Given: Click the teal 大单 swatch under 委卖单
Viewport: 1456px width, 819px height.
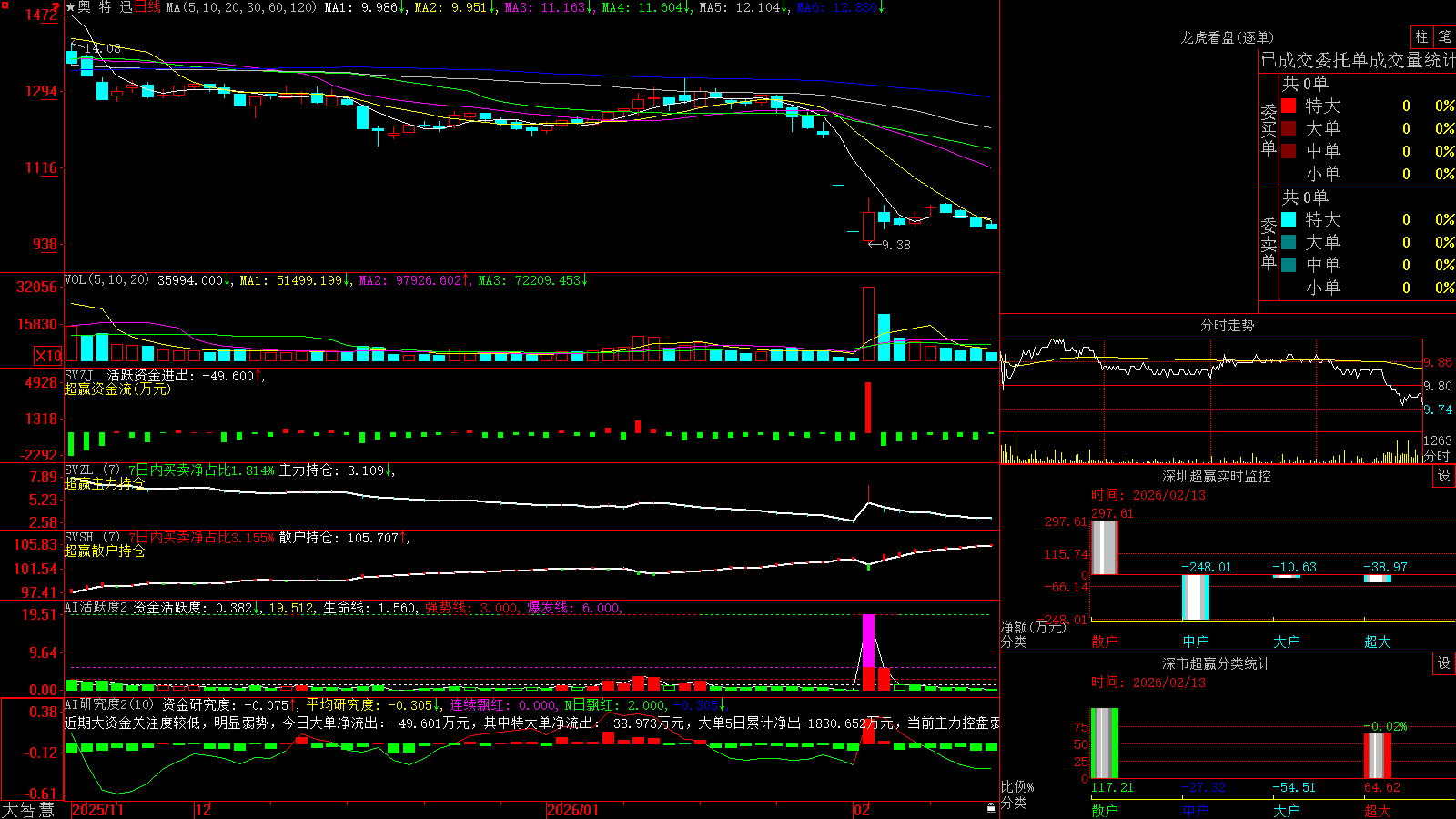Looking at the screenshot, I should coord(1289,242).
